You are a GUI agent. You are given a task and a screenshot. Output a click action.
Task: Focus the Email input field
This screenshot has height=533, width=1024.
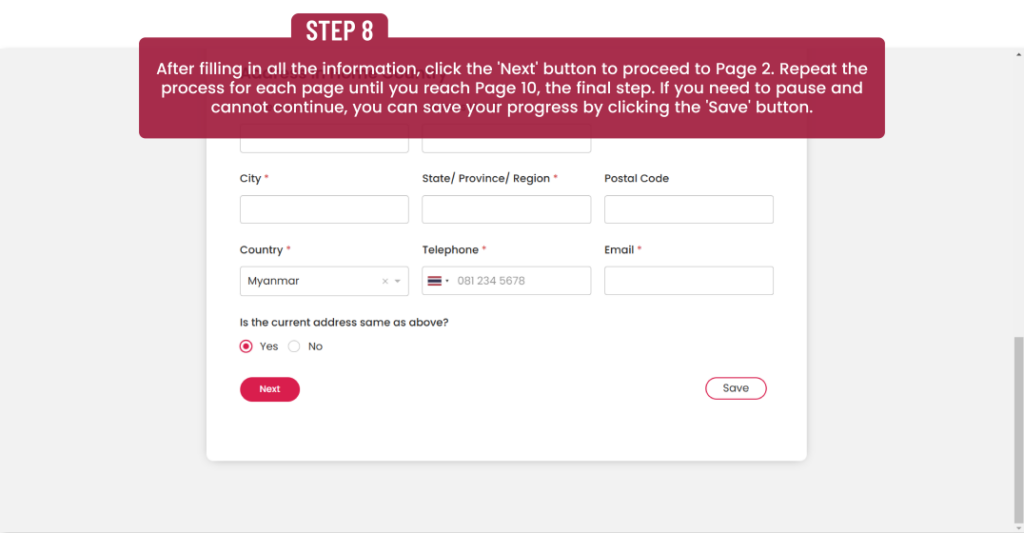coord(689,281)
